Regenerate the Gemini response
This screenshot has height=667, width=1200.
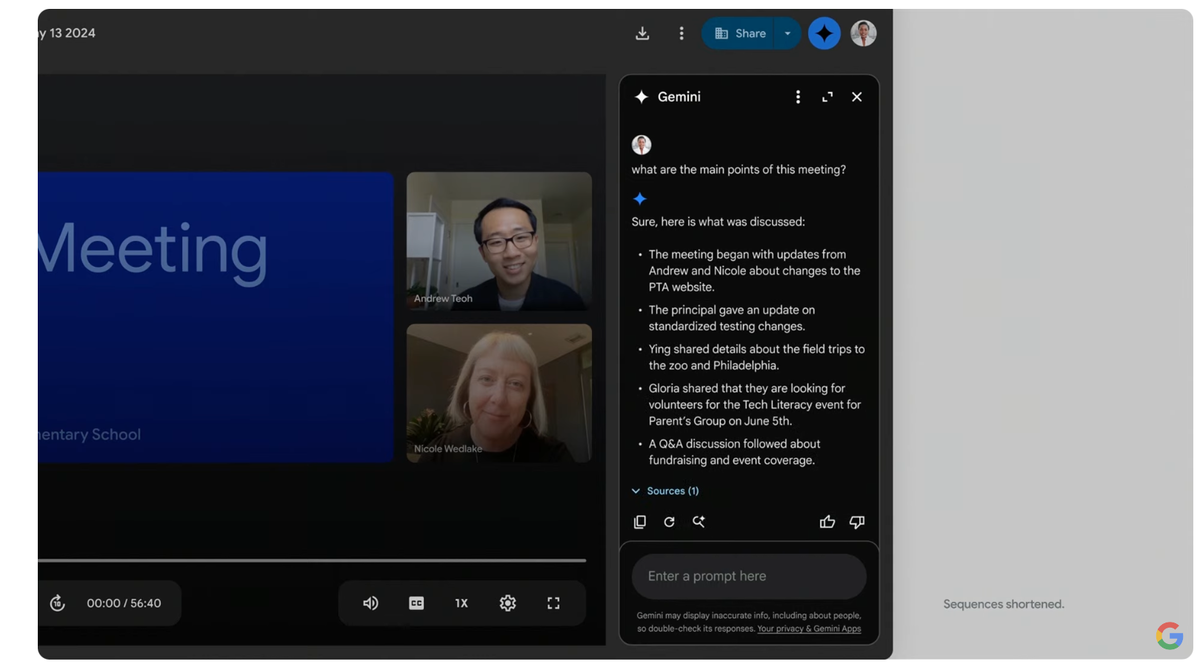(x=669, y=522)
